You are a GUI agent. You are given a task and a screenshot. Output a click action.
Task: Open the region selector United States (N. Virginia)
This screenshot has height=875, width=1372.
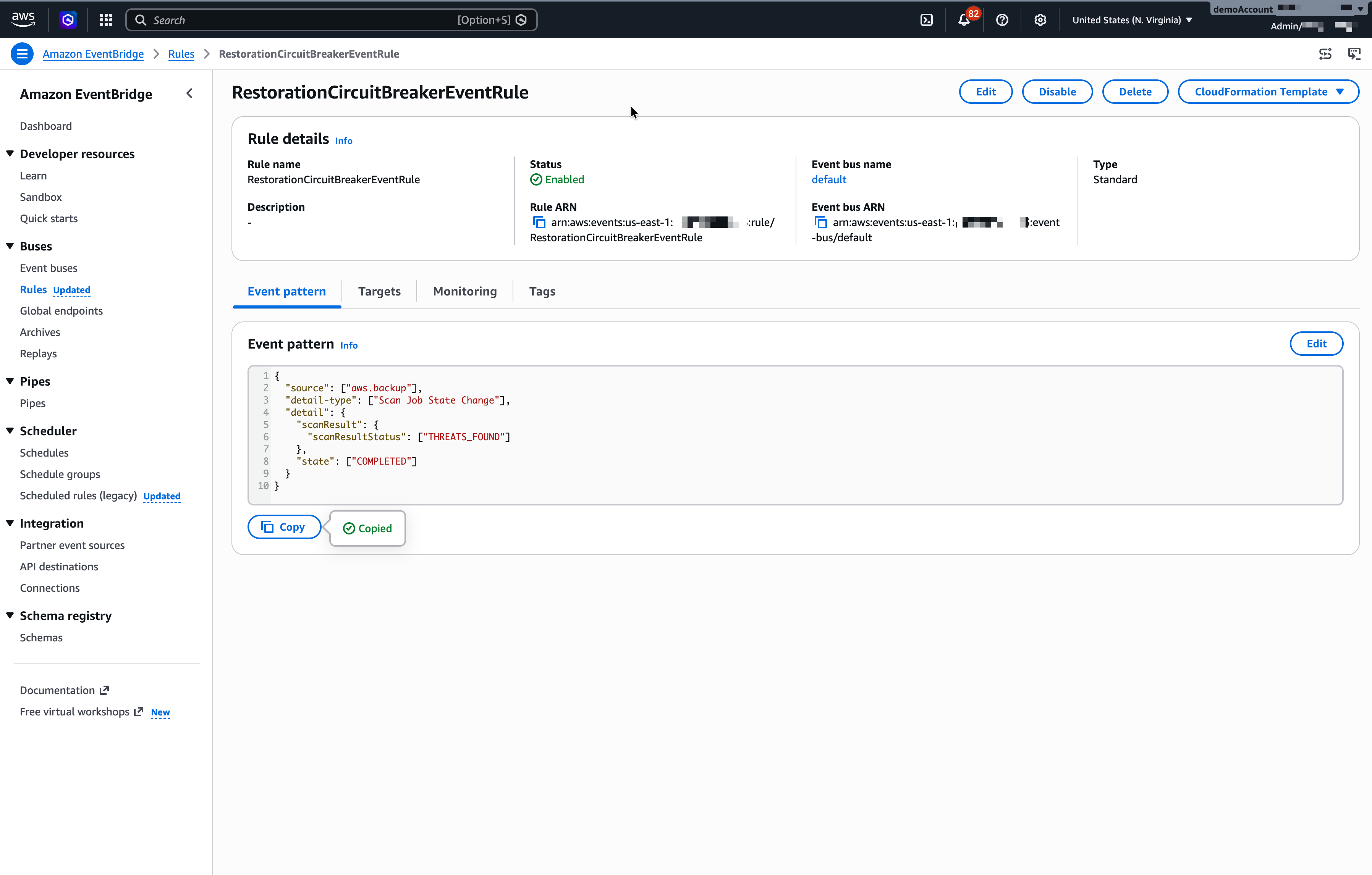click(x=1132, y=20)
